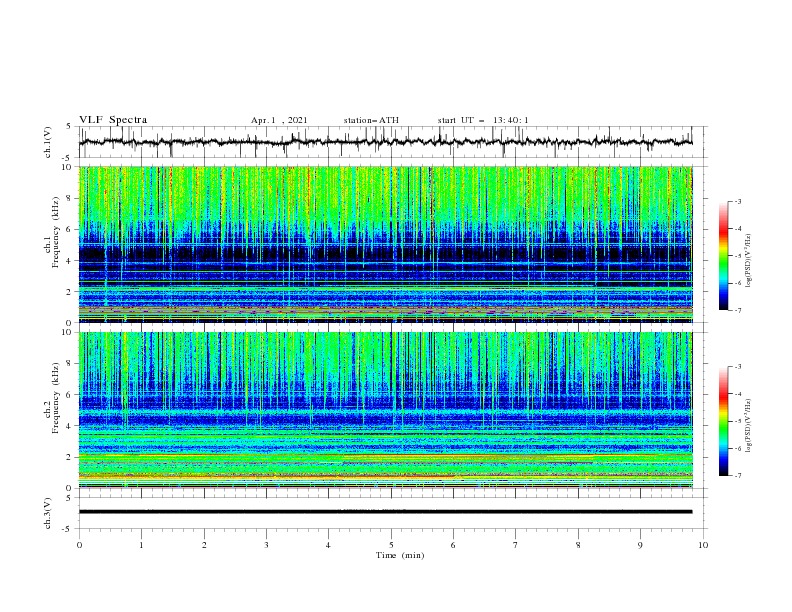Click the "9" tick on the time axis
The height and width of the screenshot is (612, 792).
(640, 545)
